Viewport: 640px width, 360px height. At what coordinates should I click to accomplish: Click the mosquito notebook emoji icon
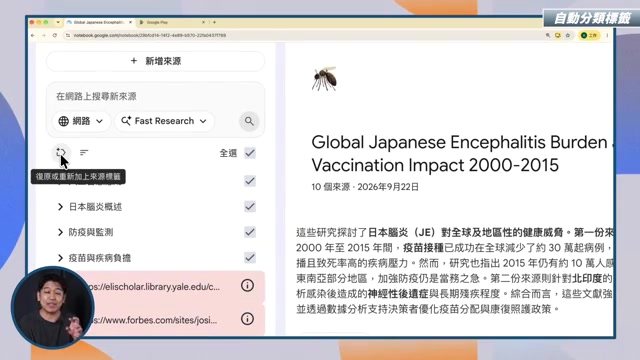coord(324,78)
